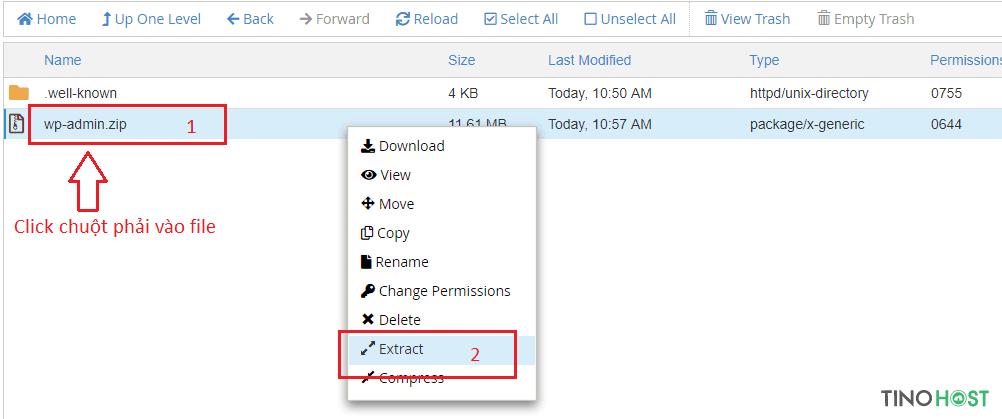Select Delete from the context menu

(390, 320)
